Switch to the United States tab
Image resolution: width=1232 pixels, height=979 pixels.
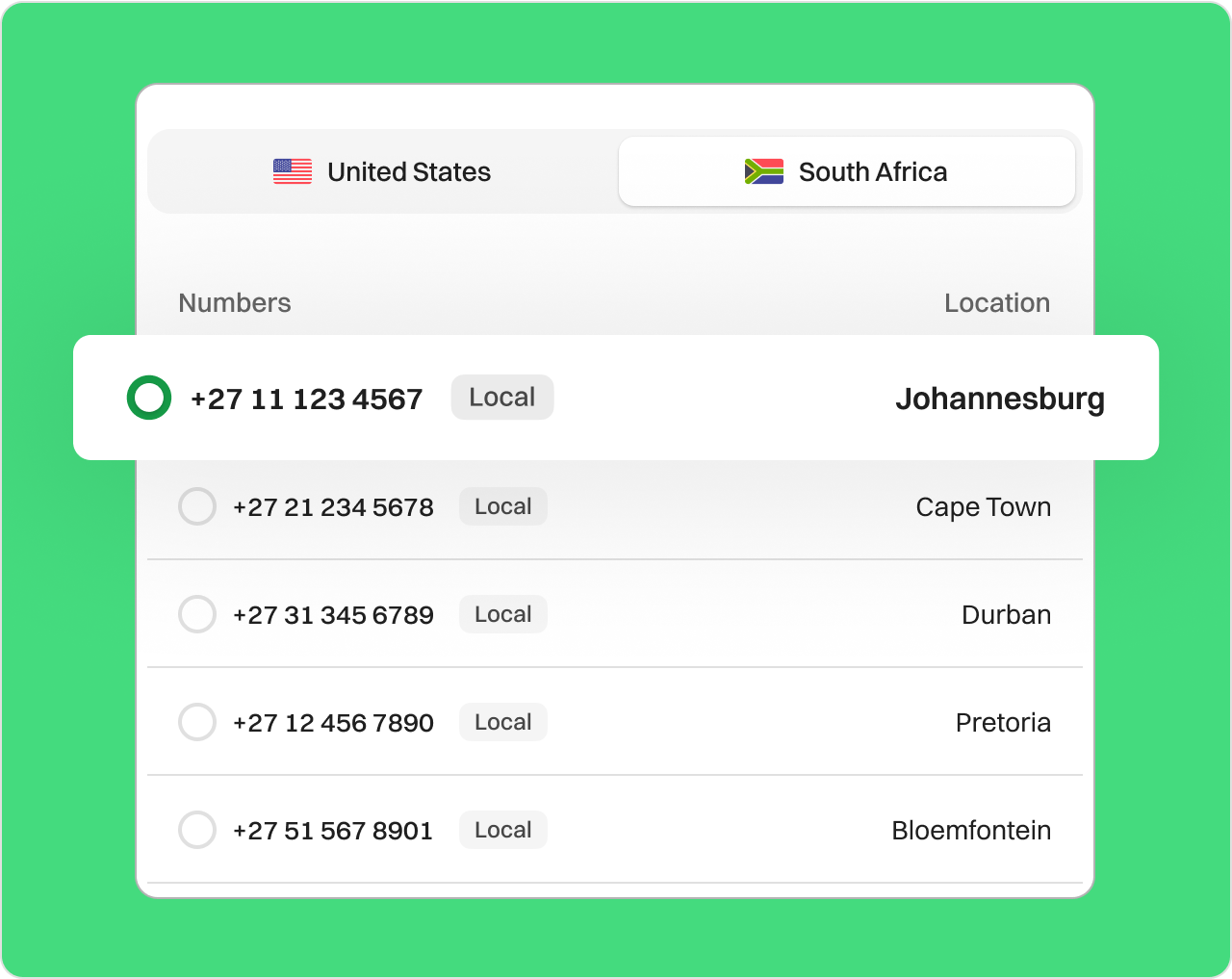382,171
